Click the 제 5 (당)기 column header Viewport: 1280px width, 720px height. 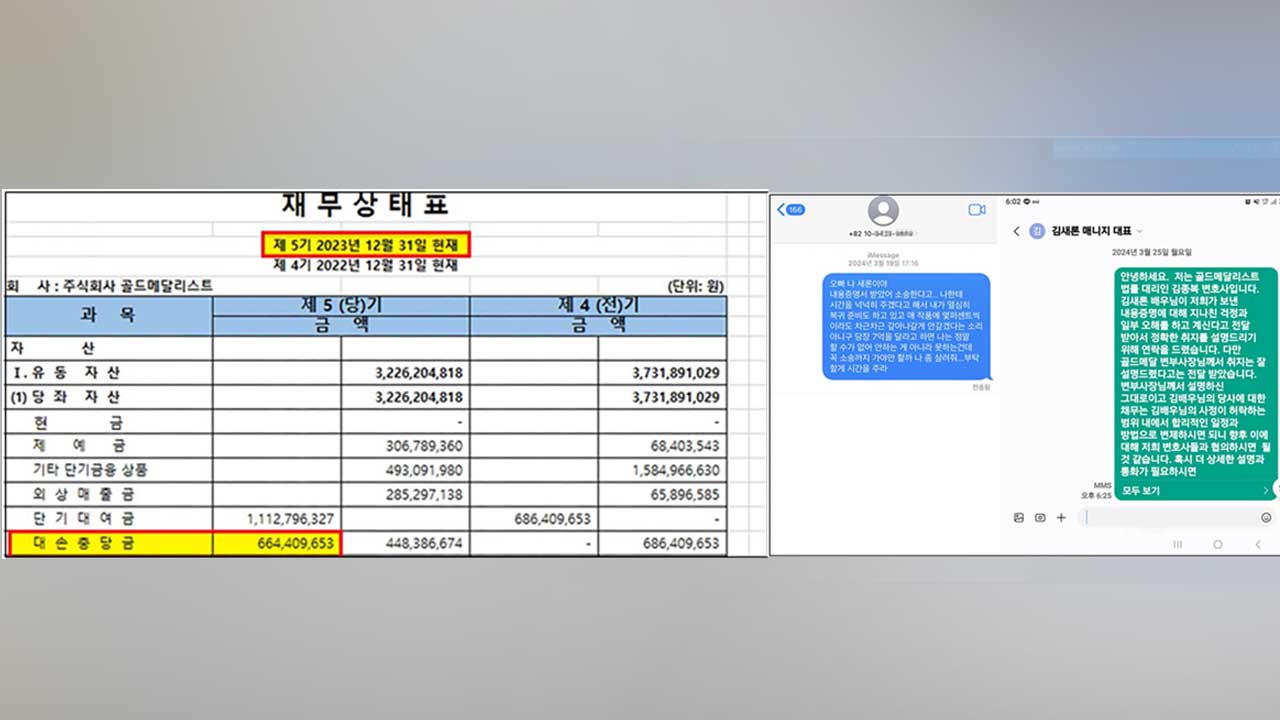pyautogui.click(x=340, y=305)
